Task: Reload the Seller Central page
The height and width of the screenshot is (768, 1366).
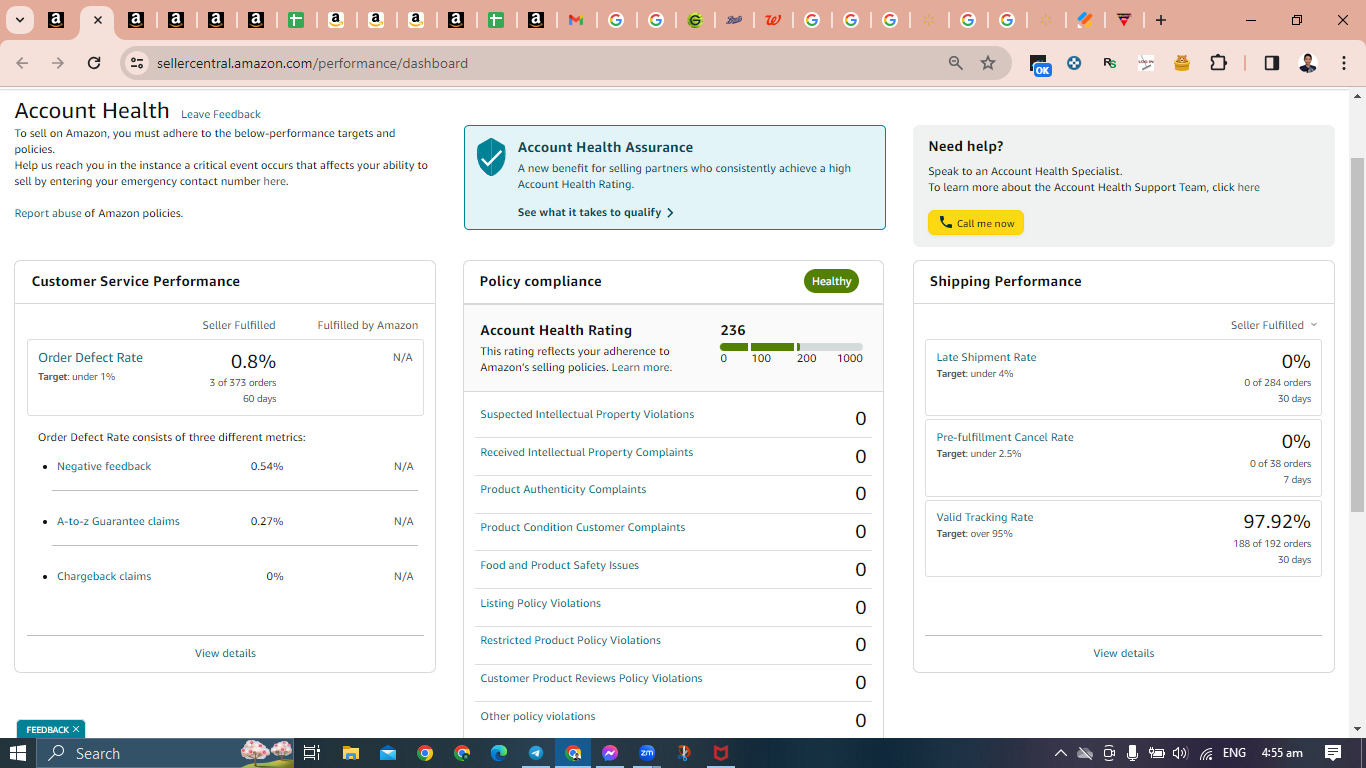Action: pos(94,63)
